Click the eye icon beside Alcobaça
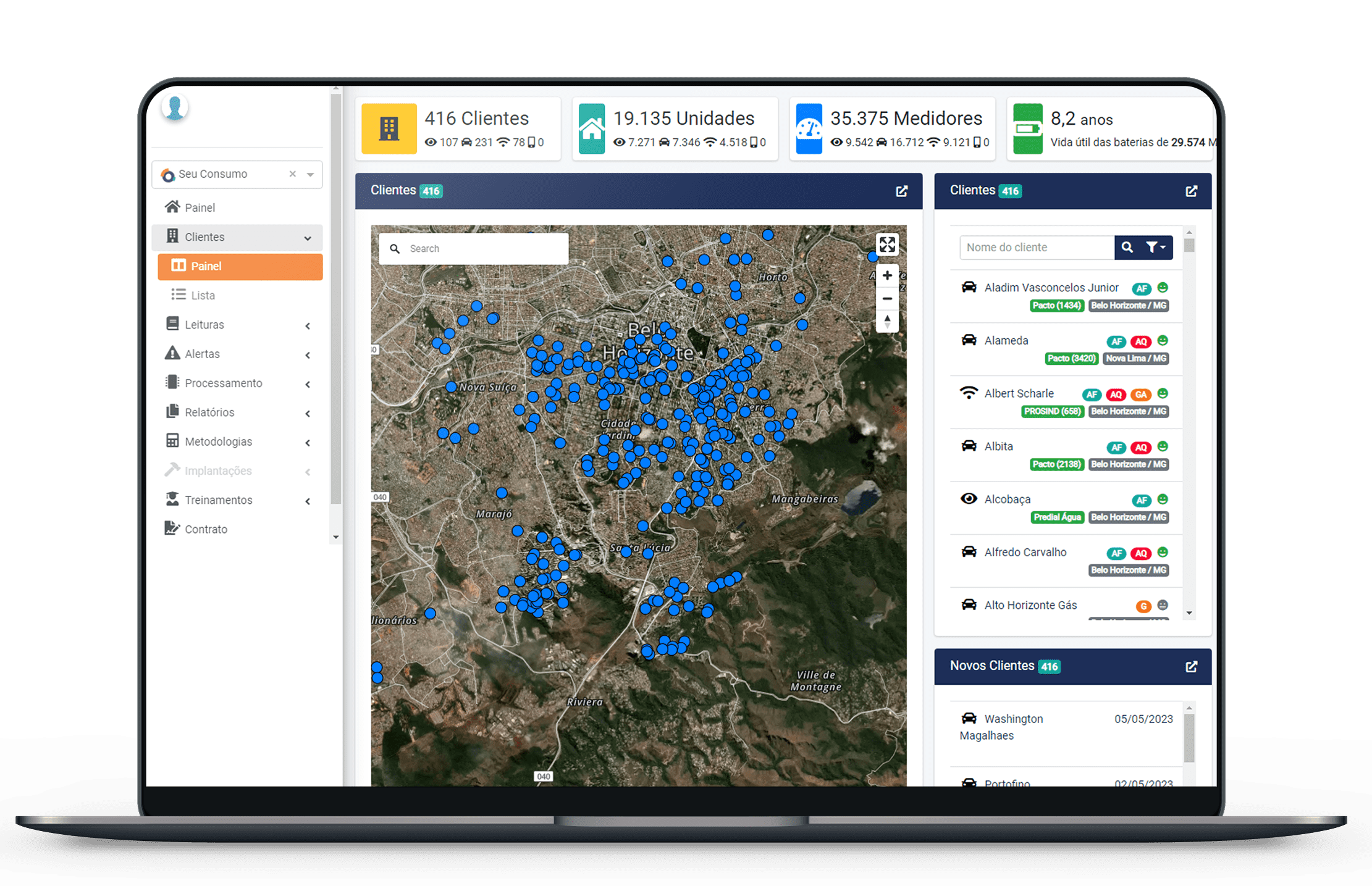The image size is (1372, 886). coord(969,499)
